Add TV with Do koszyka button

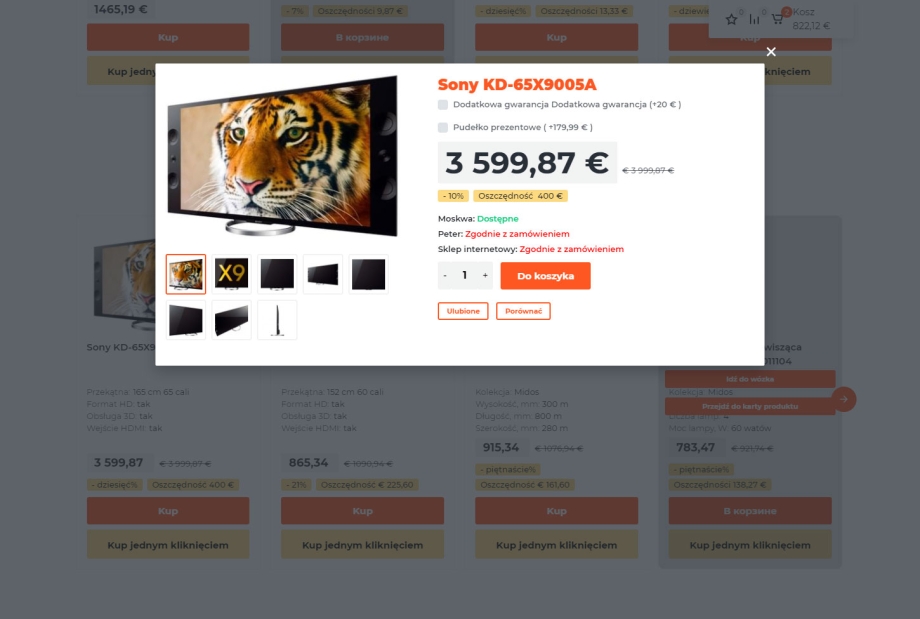coord(545,275)
